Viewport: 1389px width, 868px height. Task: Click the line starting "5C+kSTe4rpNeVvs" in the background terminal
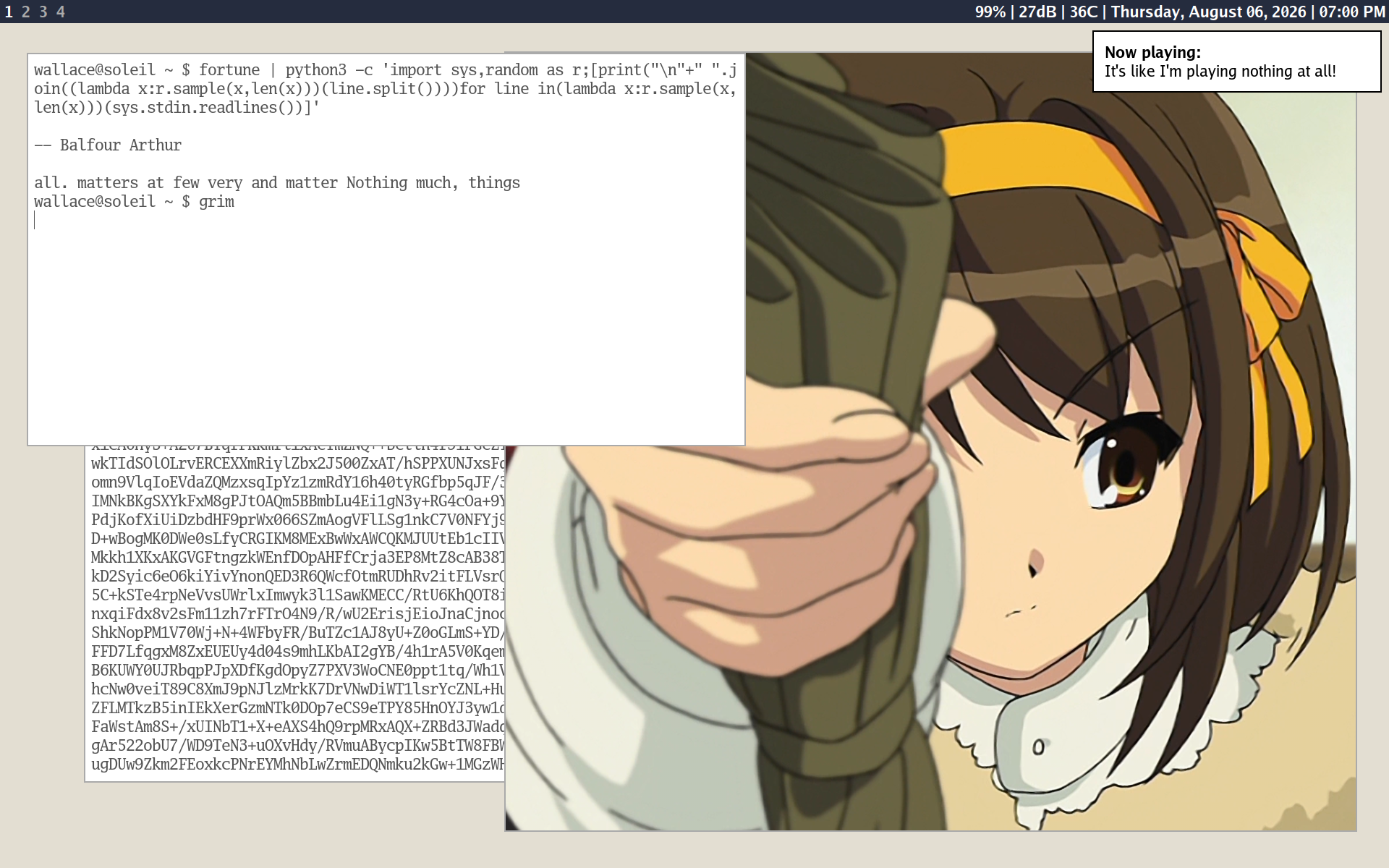(x=298, y=595)
